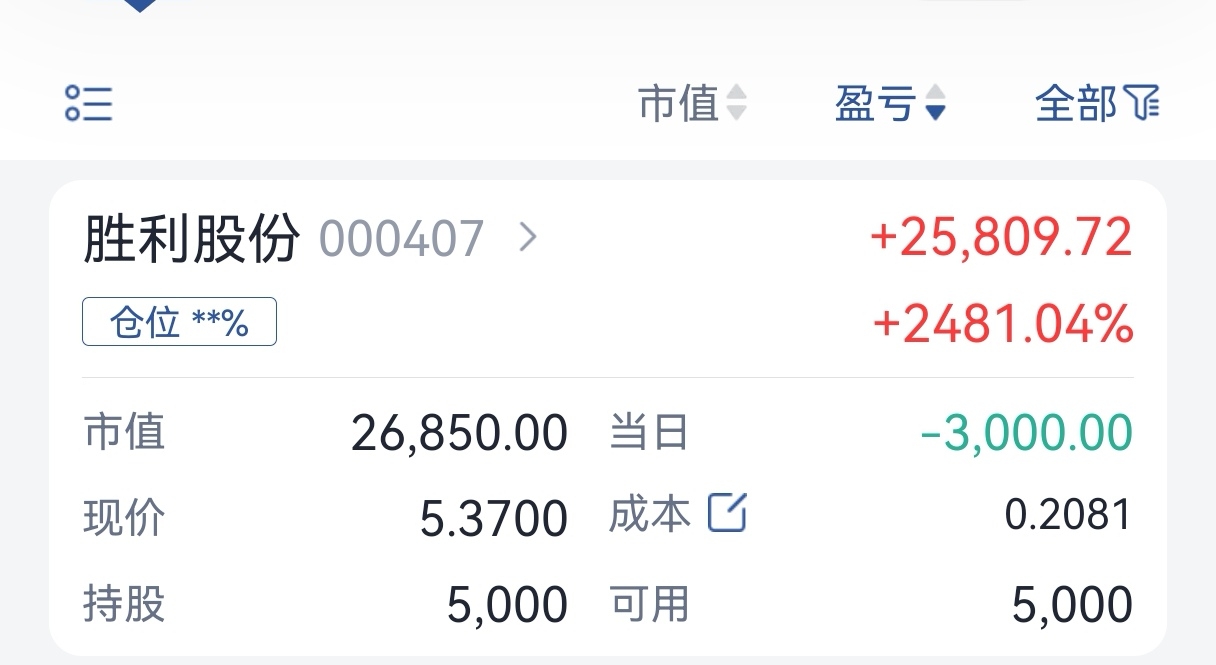
Task: Tap the stock code 000407
Action: [x=402, y=239]
